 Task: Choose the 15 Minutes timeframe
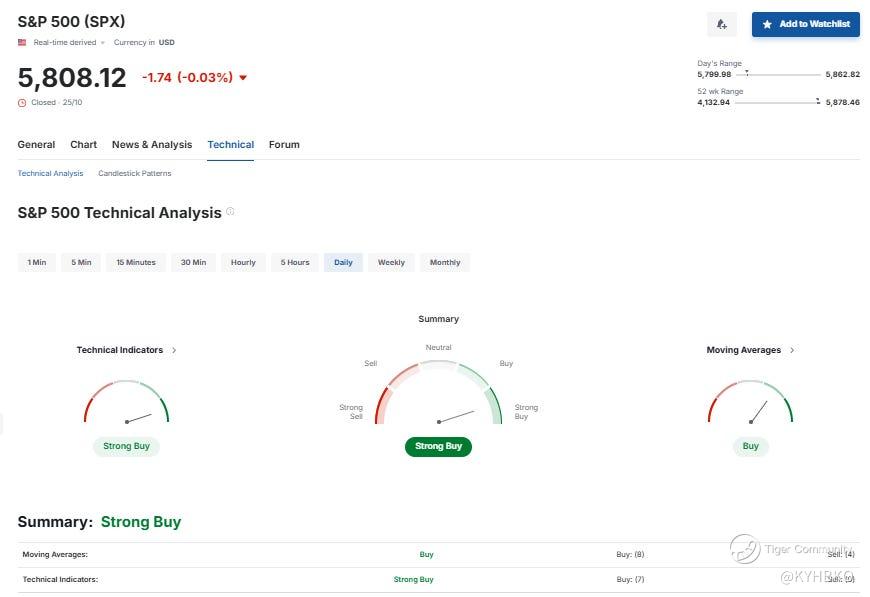(136, 262)
